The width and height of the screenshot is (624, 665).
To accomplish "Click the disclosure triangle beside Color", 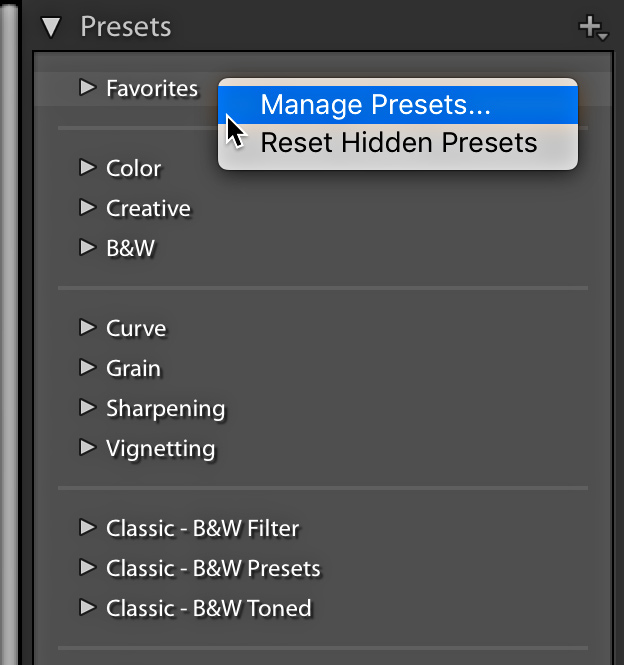I will (87, 168).
